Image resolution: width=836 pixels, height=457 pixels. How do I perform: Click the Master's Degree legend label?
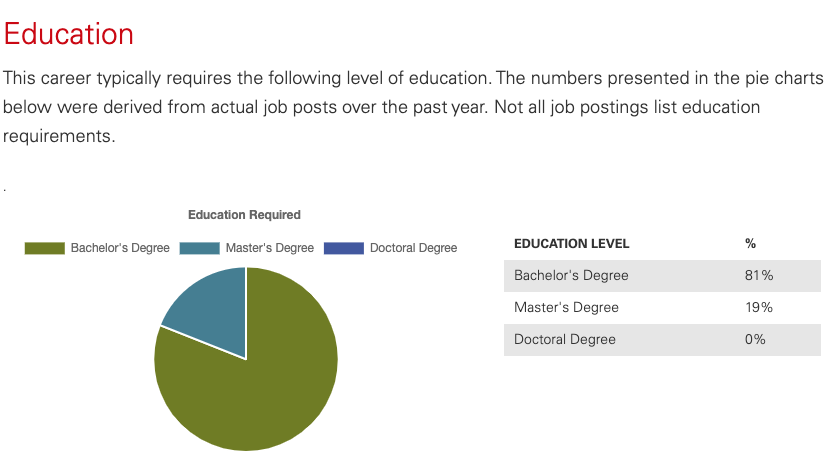point(270,248)
